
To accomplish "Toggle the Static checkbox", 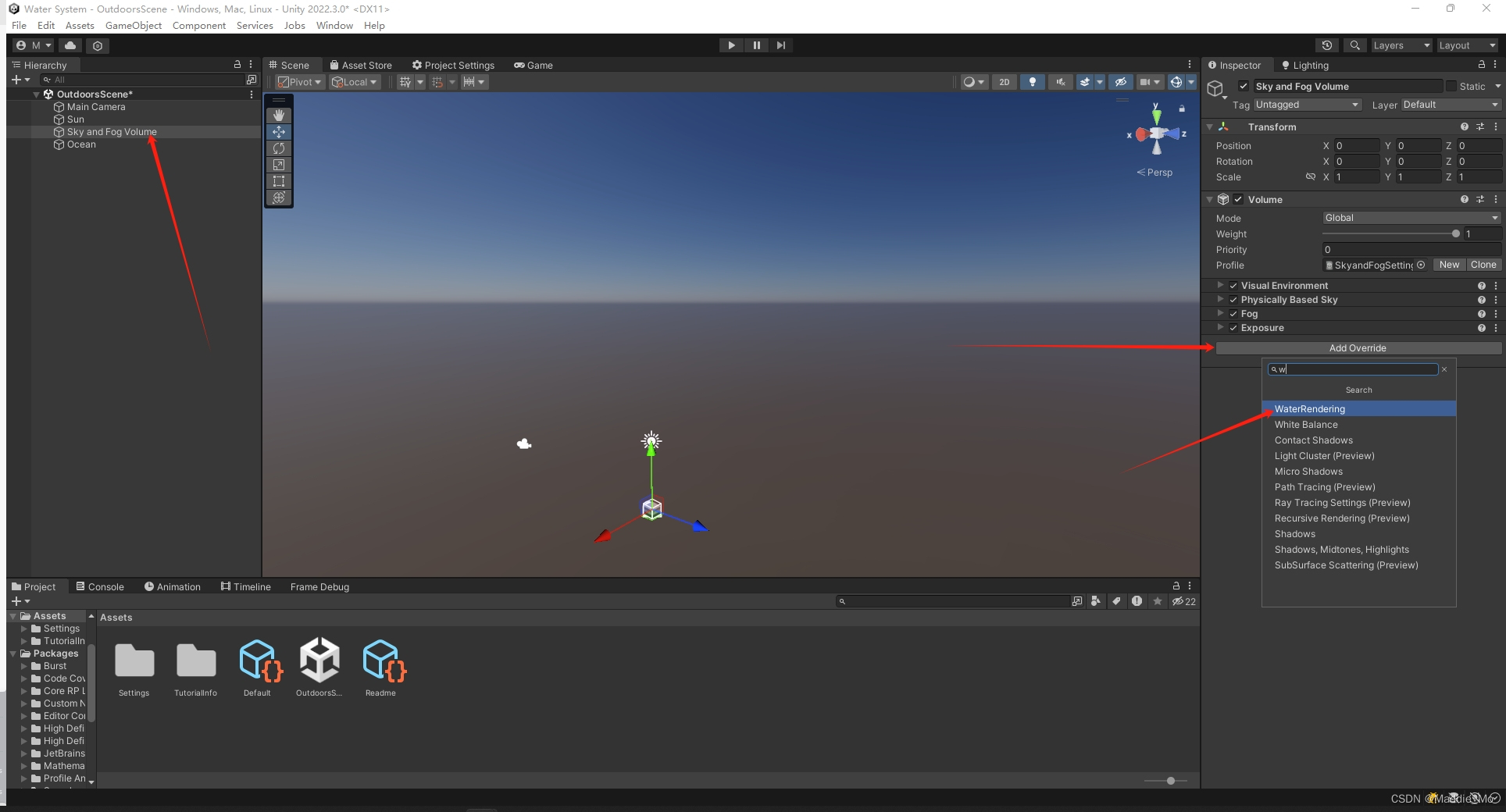I will point(1451,87).
